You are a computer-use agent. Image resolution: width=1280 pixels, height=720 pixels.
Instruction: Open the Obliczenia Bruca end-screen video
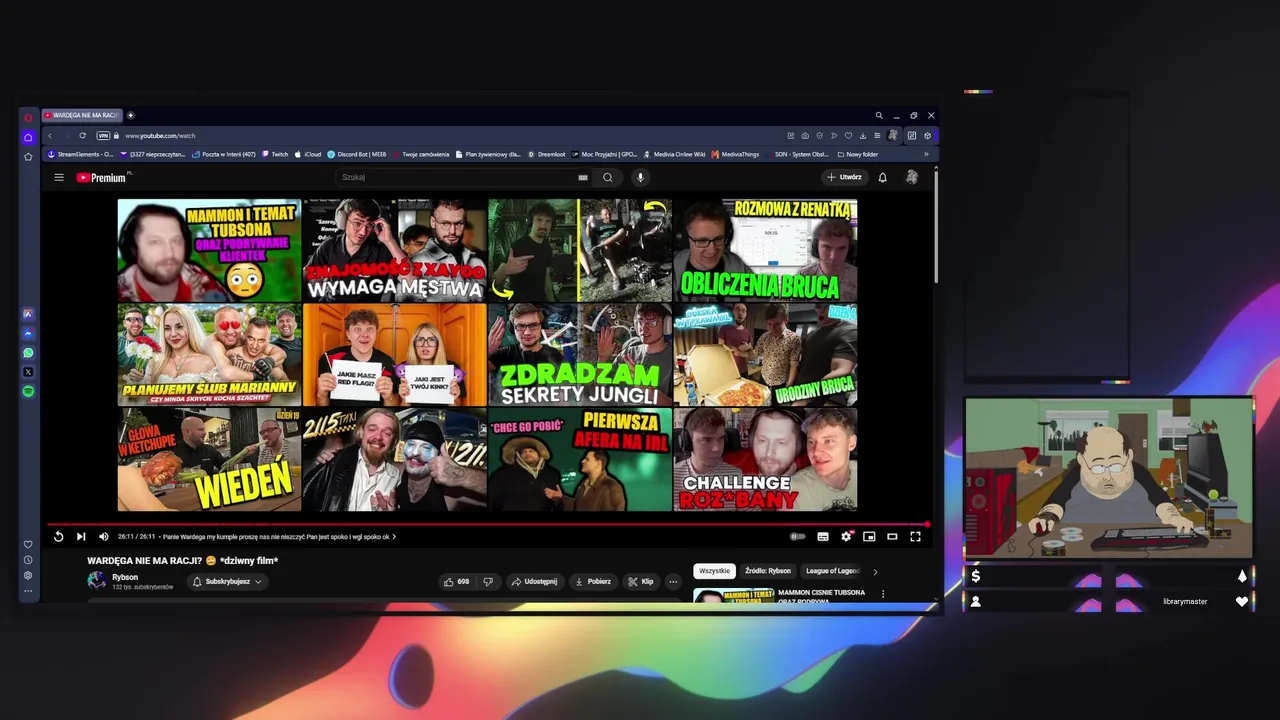[765, 250]
